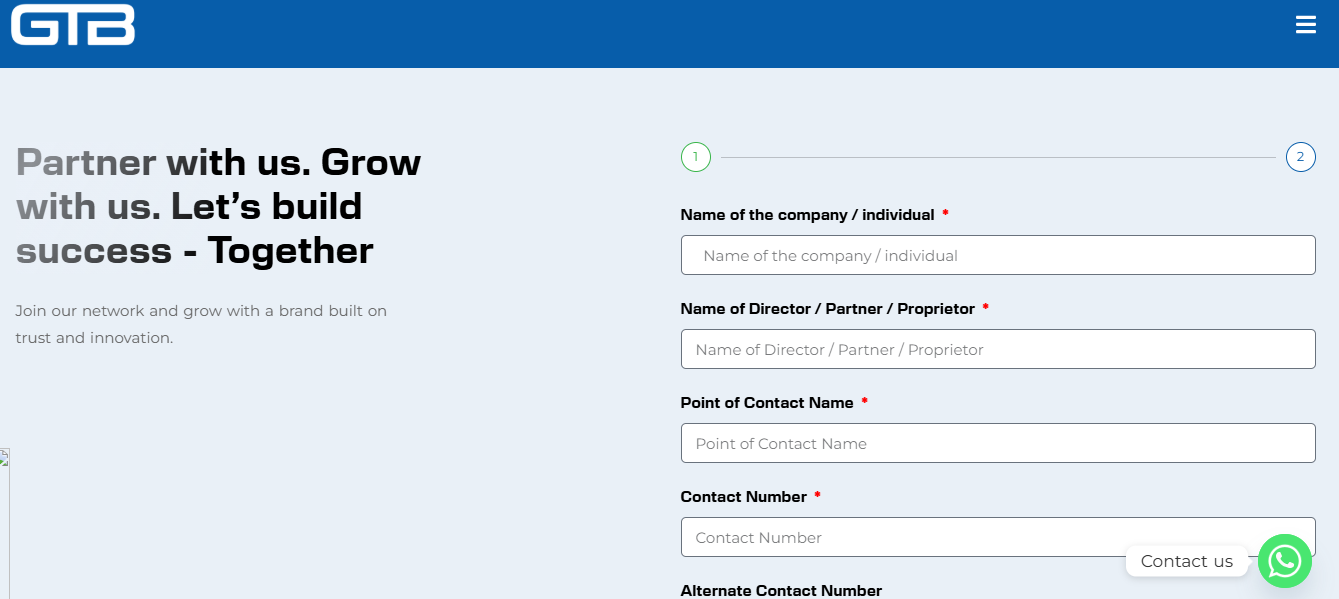1339x599 pixels.
Task: Click the 'Name of Director / Partner / Proprietor' label
Action: 827,309
